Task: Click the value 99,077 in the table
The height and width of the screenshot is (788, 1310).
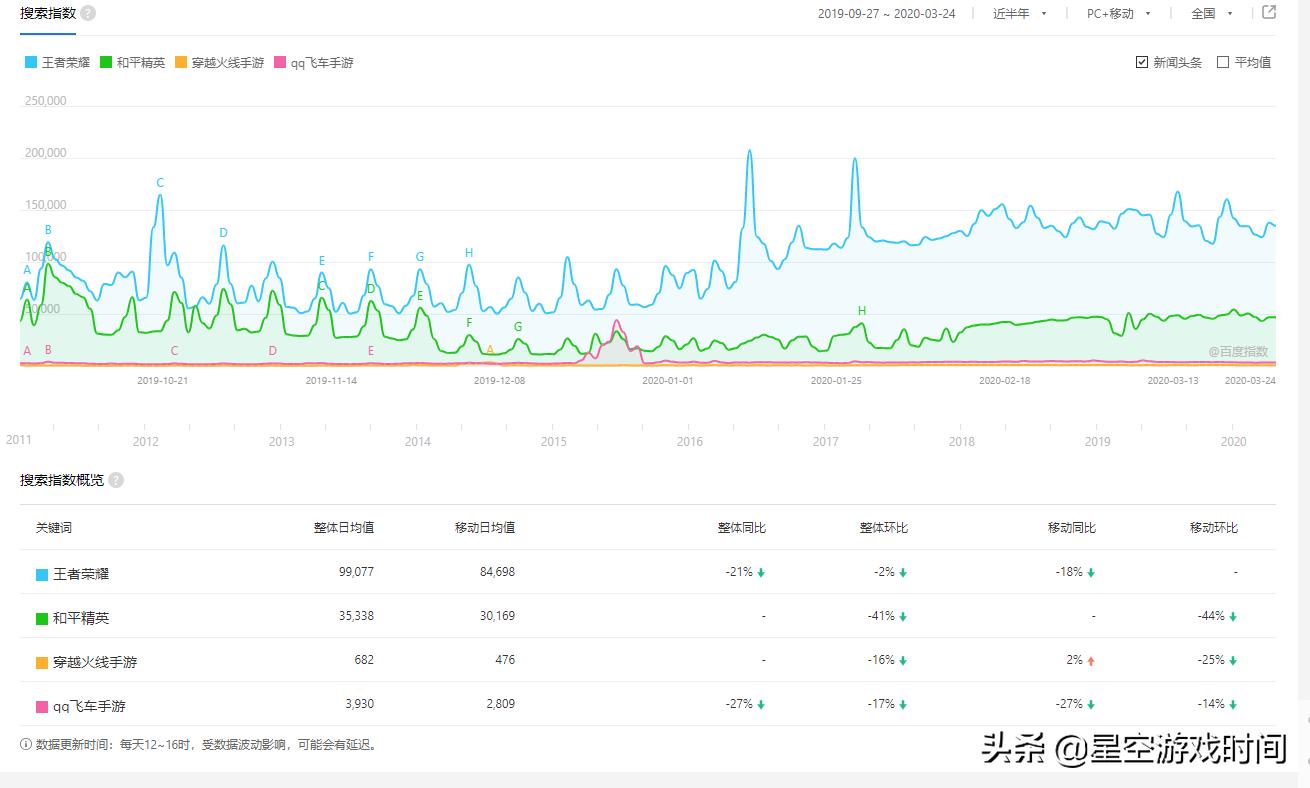Action: (356, 572)
